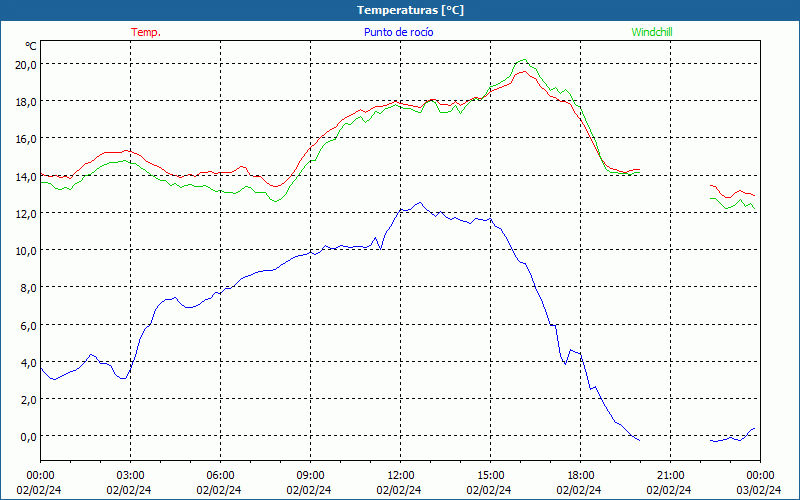The image size is (800, 500).
Task: Click the '14,0' y-axis value
Action: click(27, 177)
